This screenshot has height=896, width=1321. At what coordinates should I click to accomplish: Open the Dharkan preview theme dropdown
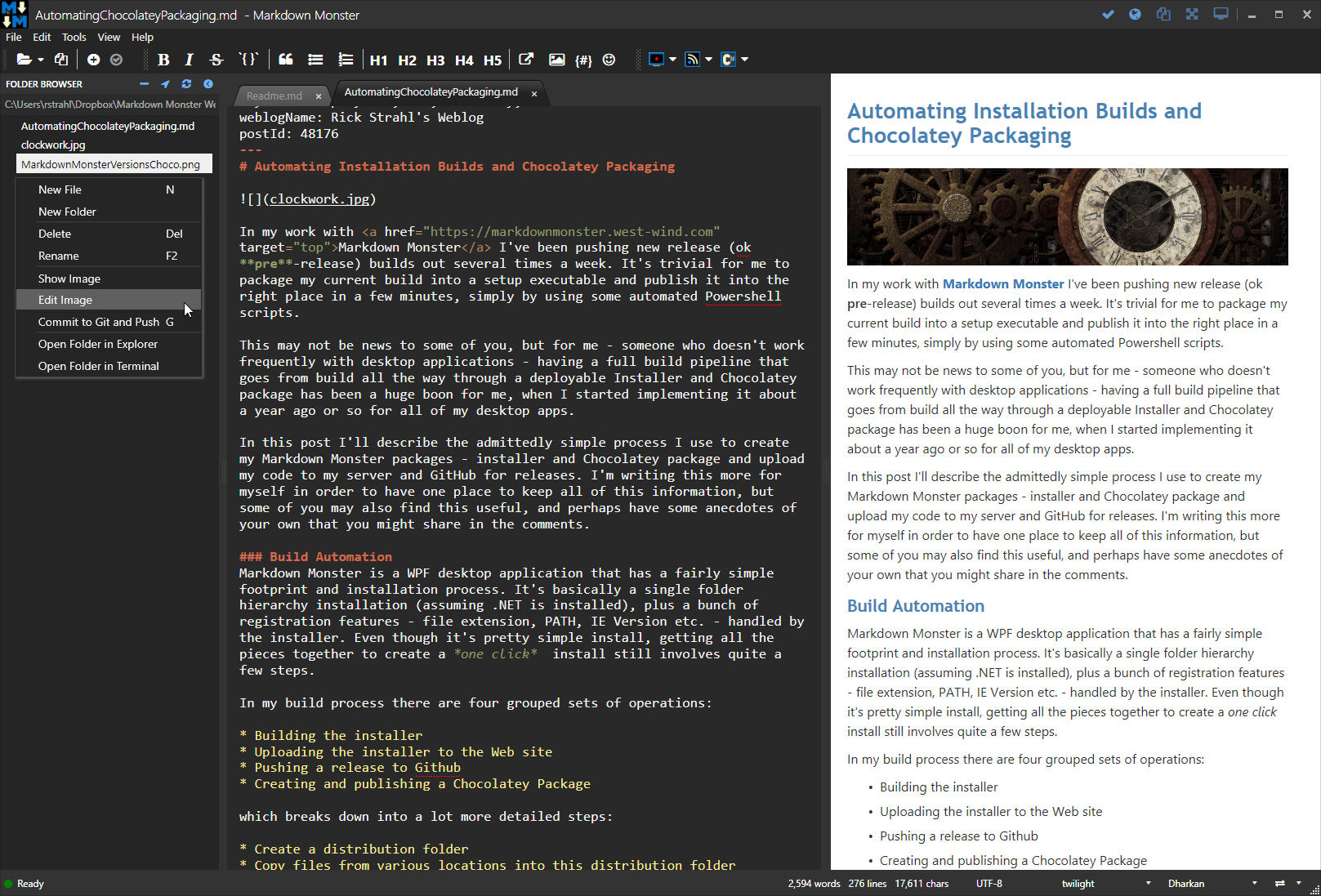coord(1212,884)
